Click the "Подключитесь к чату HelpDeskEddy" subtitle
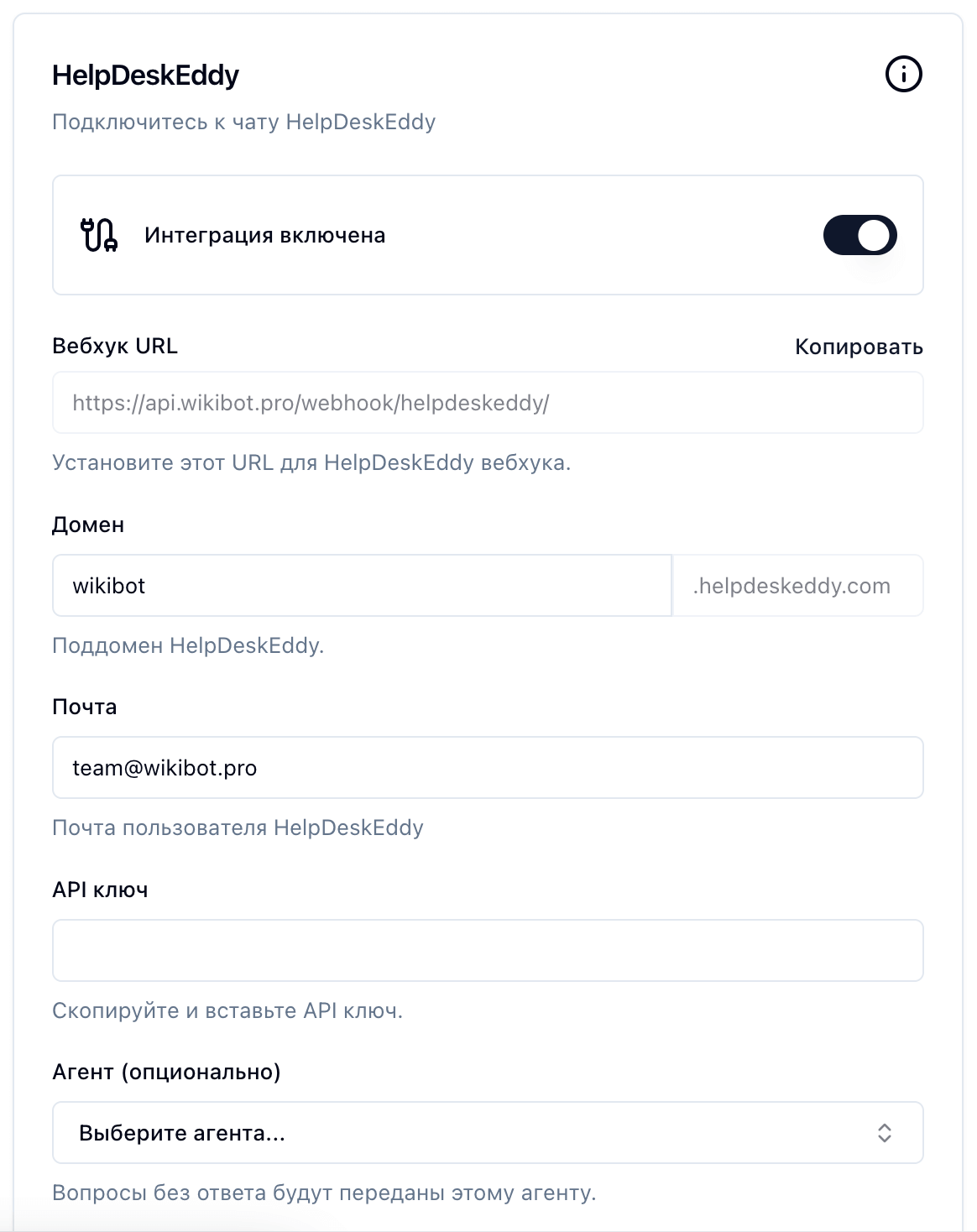This screenshot has height=1232, width=977. pos(243,122)
